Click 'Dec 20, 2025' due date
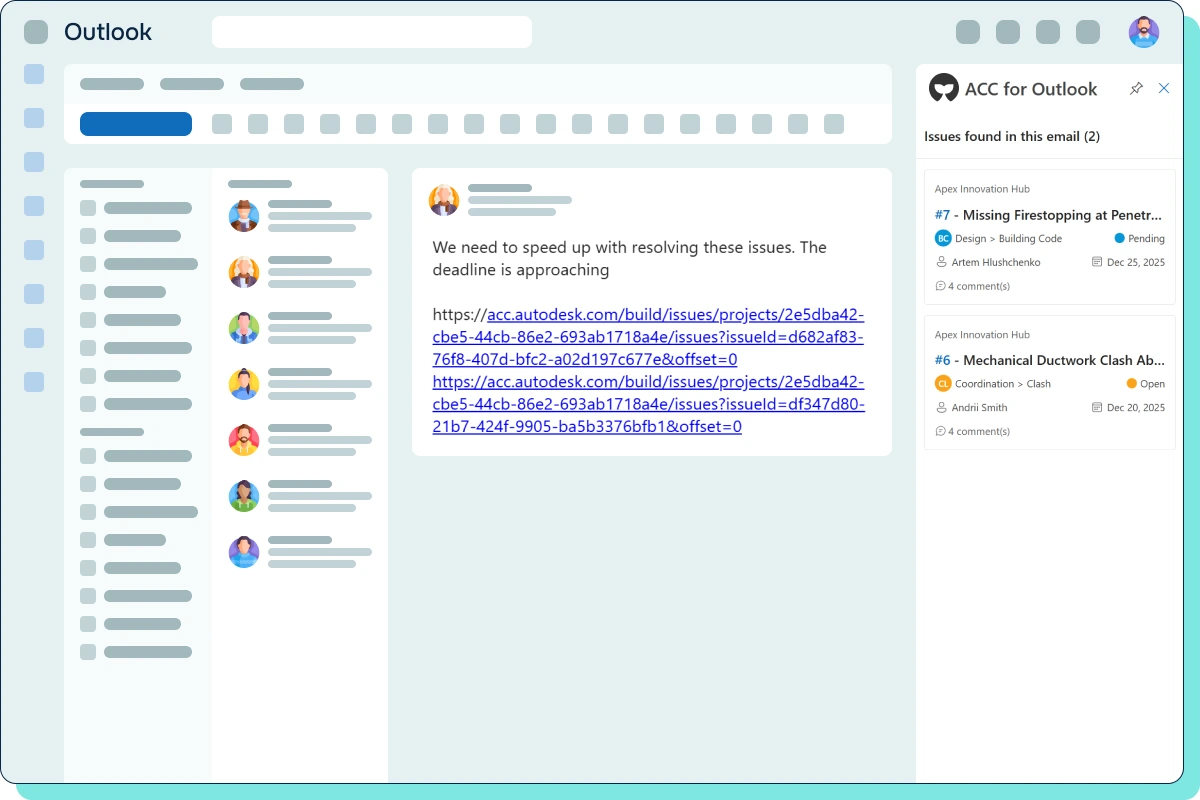This screenshot has height=800, width=1200. coord(1136,407)
